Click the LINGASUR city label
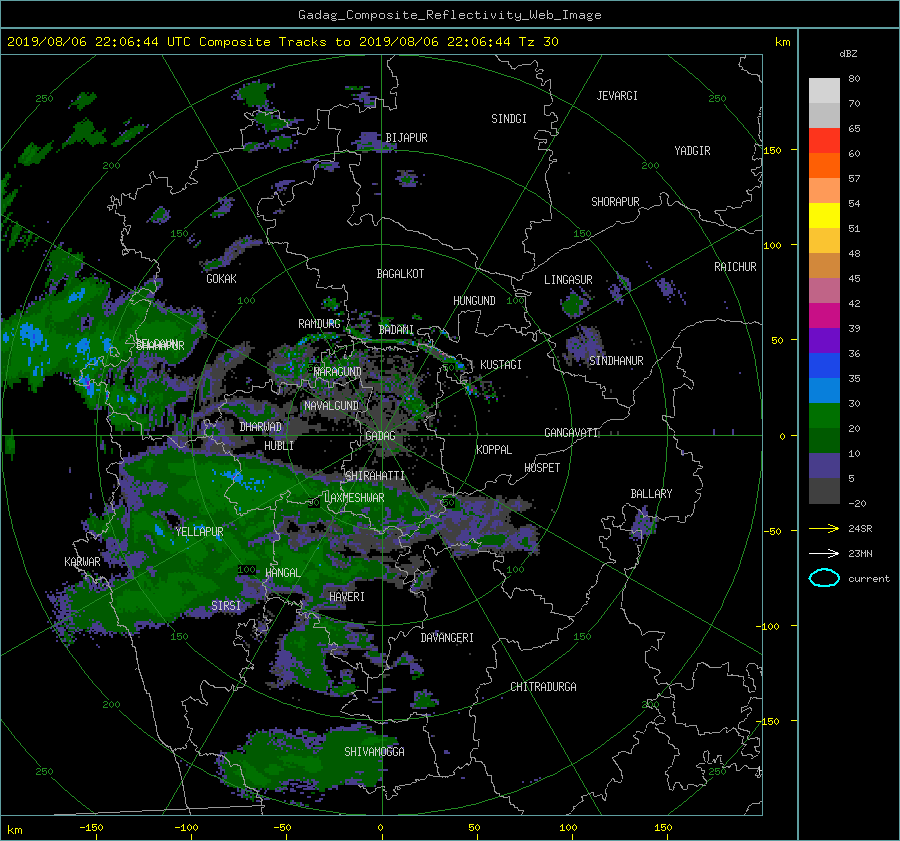The height and width of the screenshot is (841, 900). pos(568,280)
